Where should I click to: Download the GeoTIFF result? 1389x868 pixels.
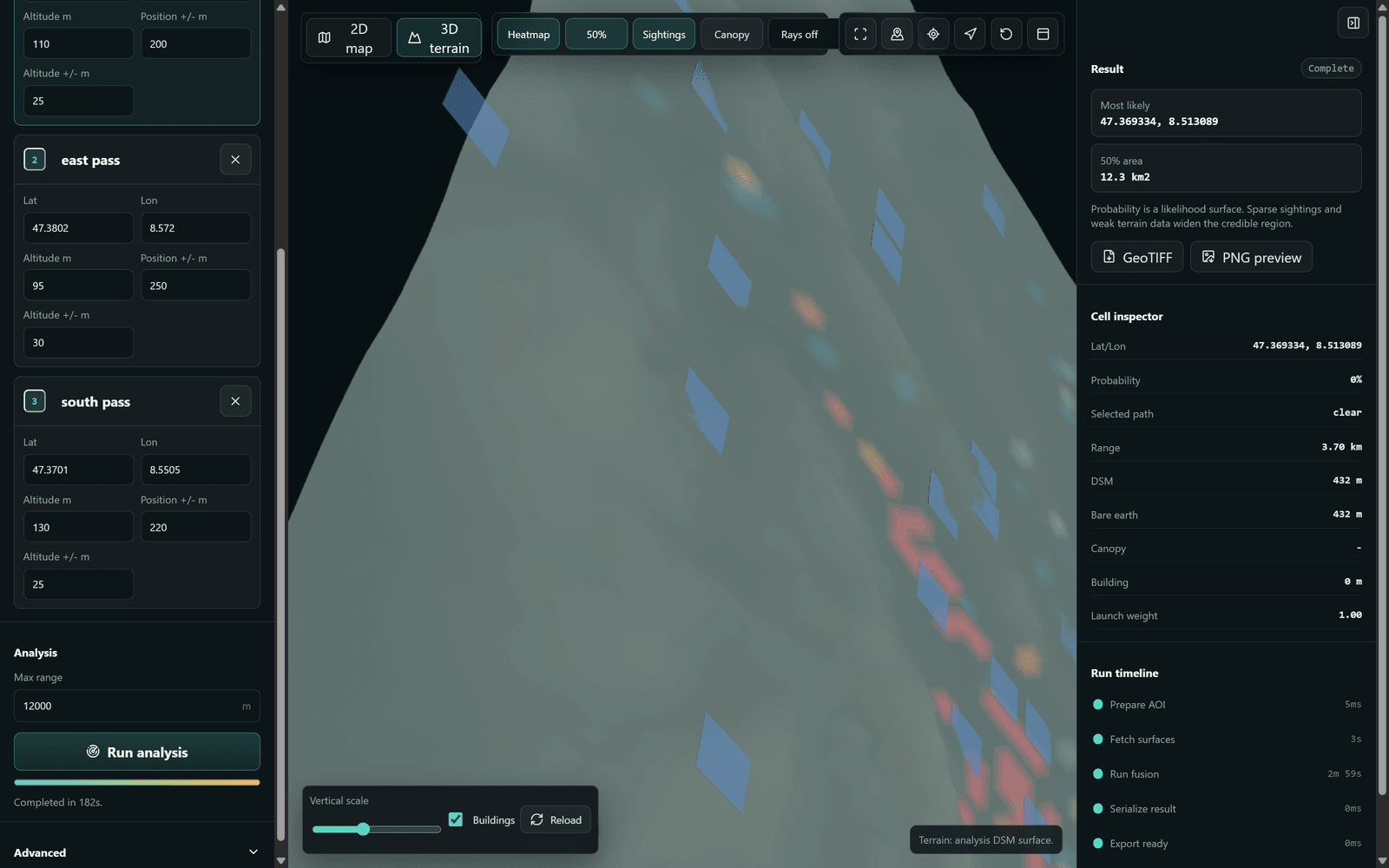1136,257
